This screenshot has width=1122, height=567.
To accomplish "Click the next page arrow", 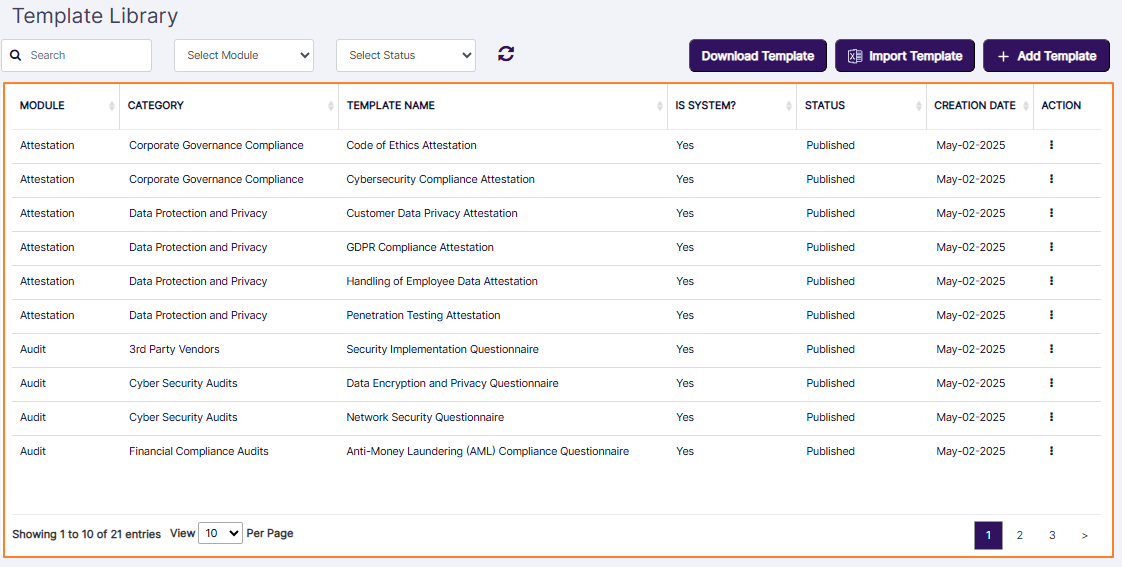I will (x=1085, y=536).
